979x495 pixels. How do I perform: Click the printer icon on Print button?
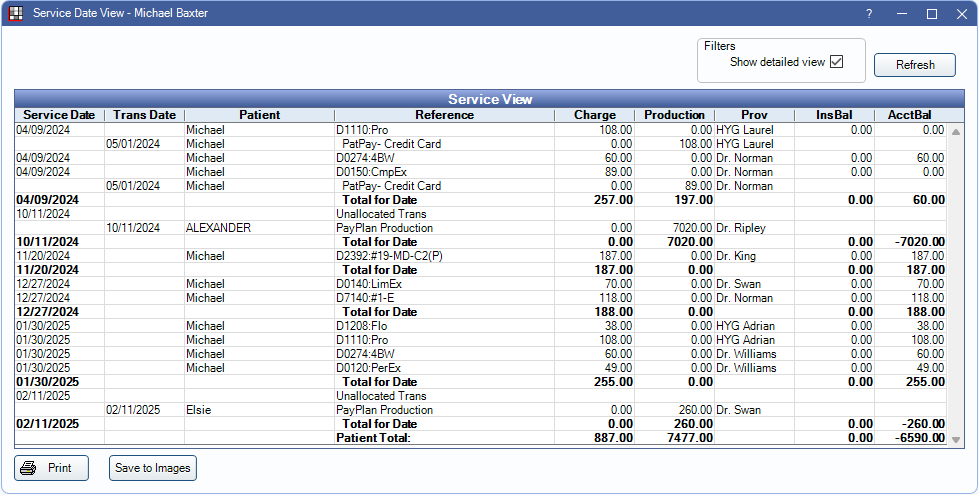[29, 468]
